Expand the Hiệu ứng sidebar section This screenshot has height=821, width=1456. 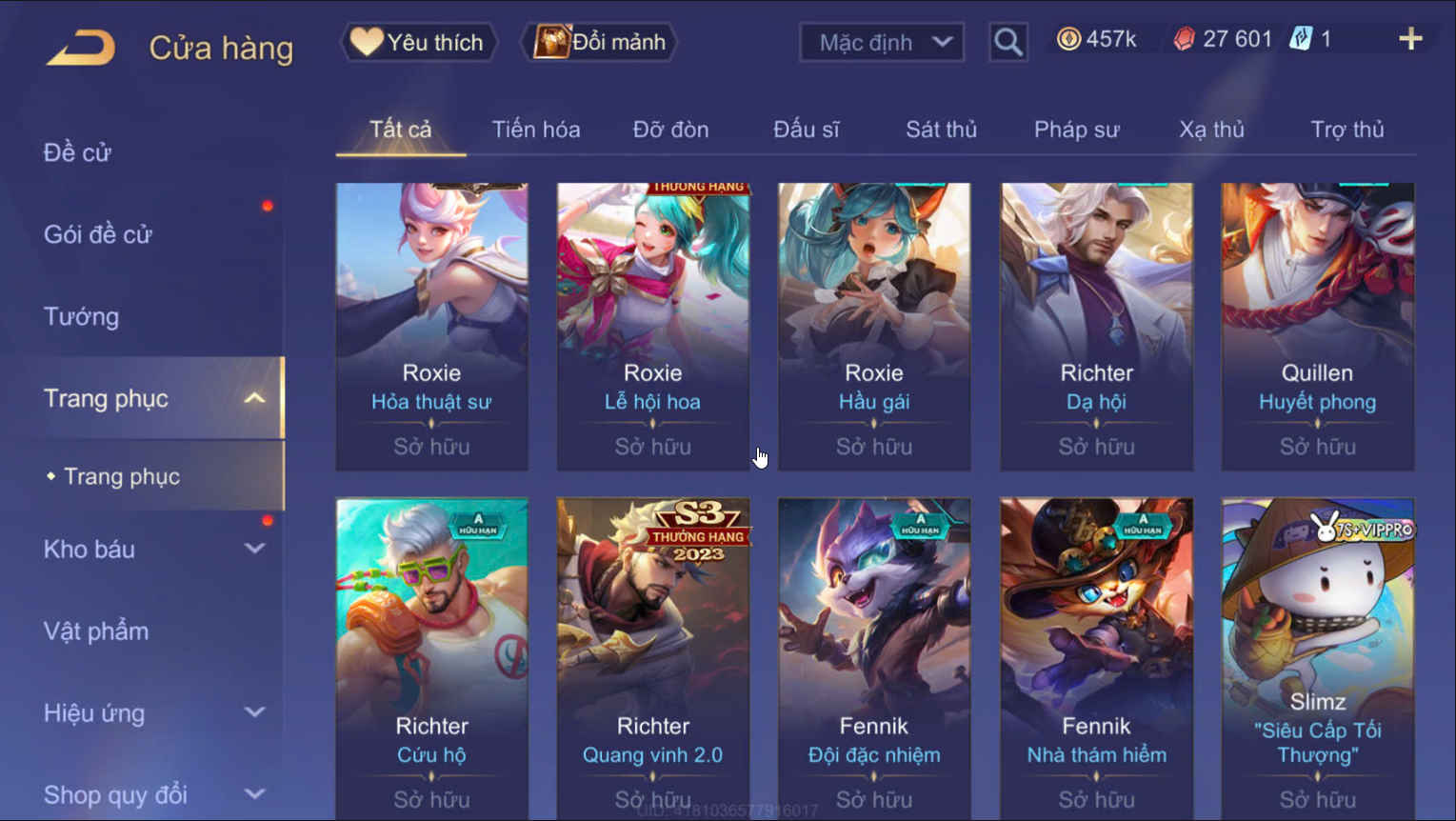tap(254, 712)
